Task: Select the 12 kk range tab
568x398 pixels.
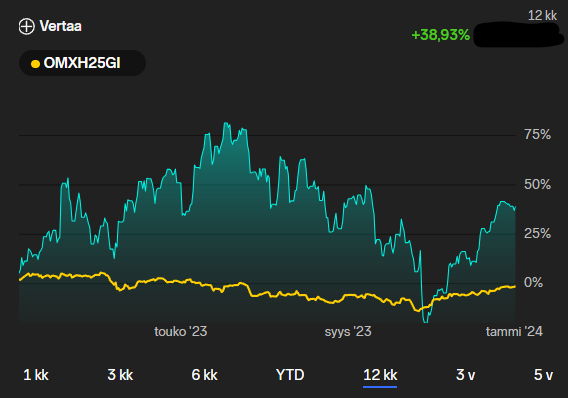Action: [380, 375]
